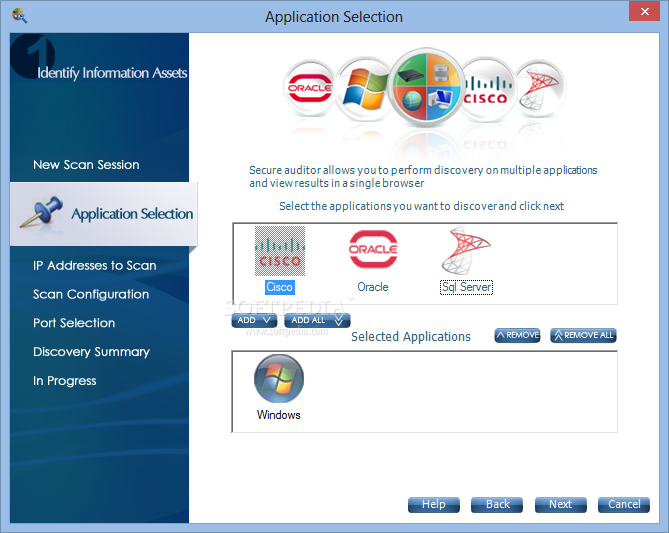
Task: Go to Discovery Summary step
Action: [91, 352]
